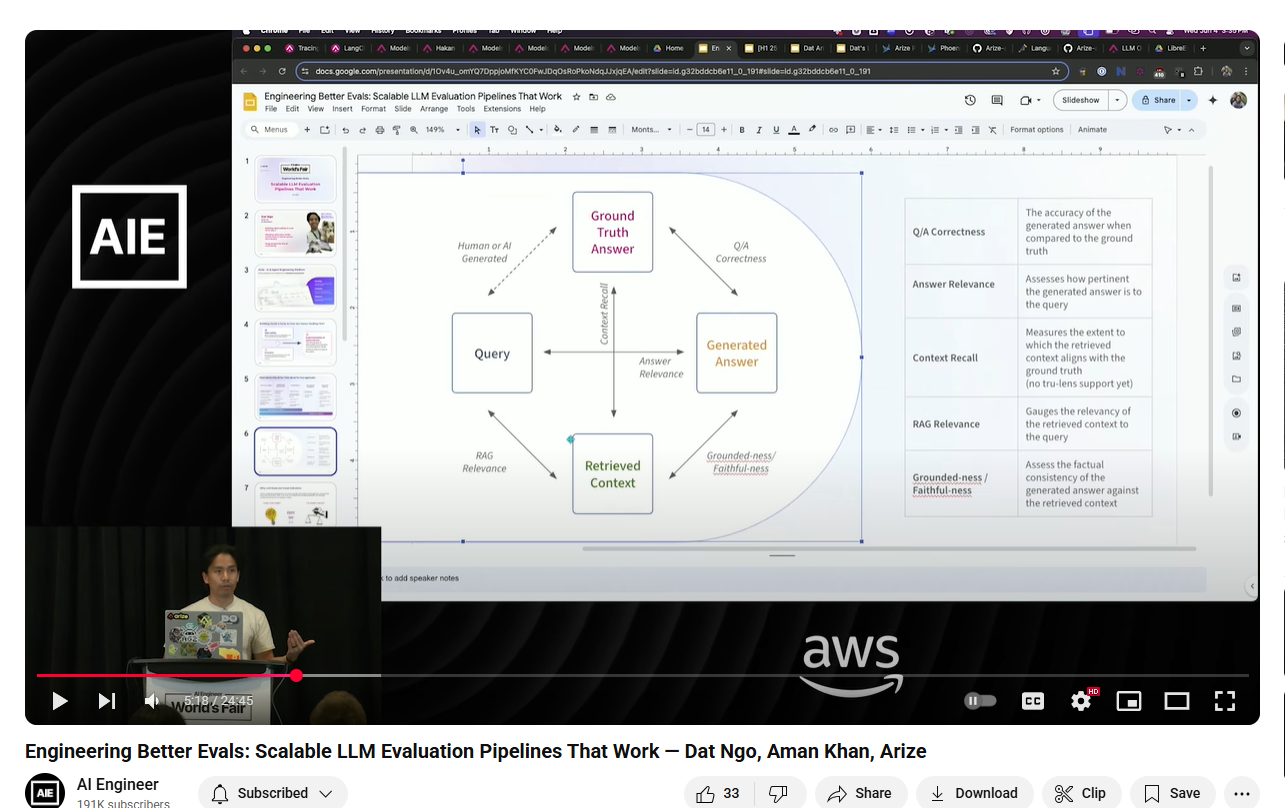
Task: Toggle italic in Slides toolbar
Action: point(759,130)
